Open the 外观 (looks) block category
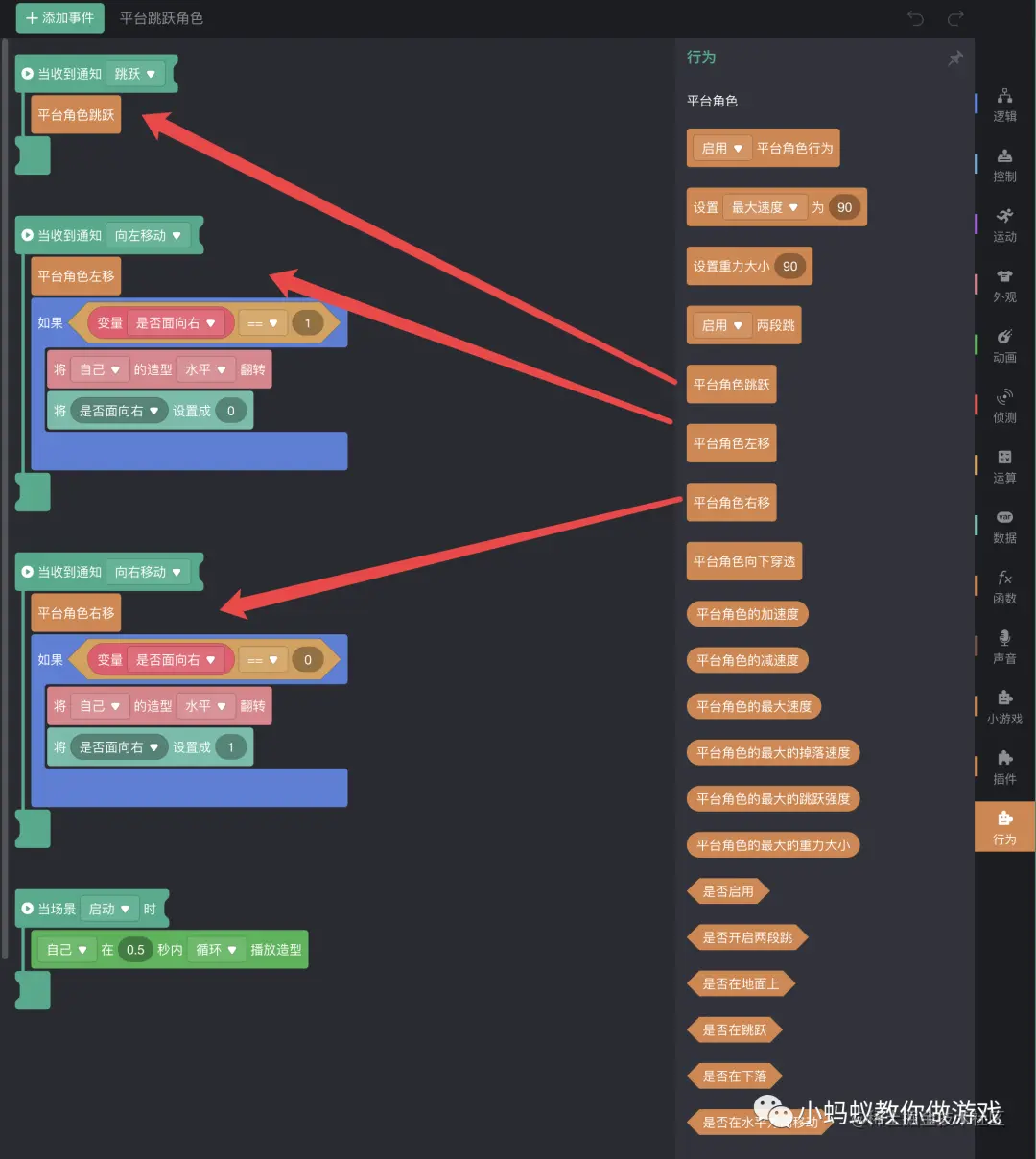Screen dimensions: 1036x1159 point(1004,287)
